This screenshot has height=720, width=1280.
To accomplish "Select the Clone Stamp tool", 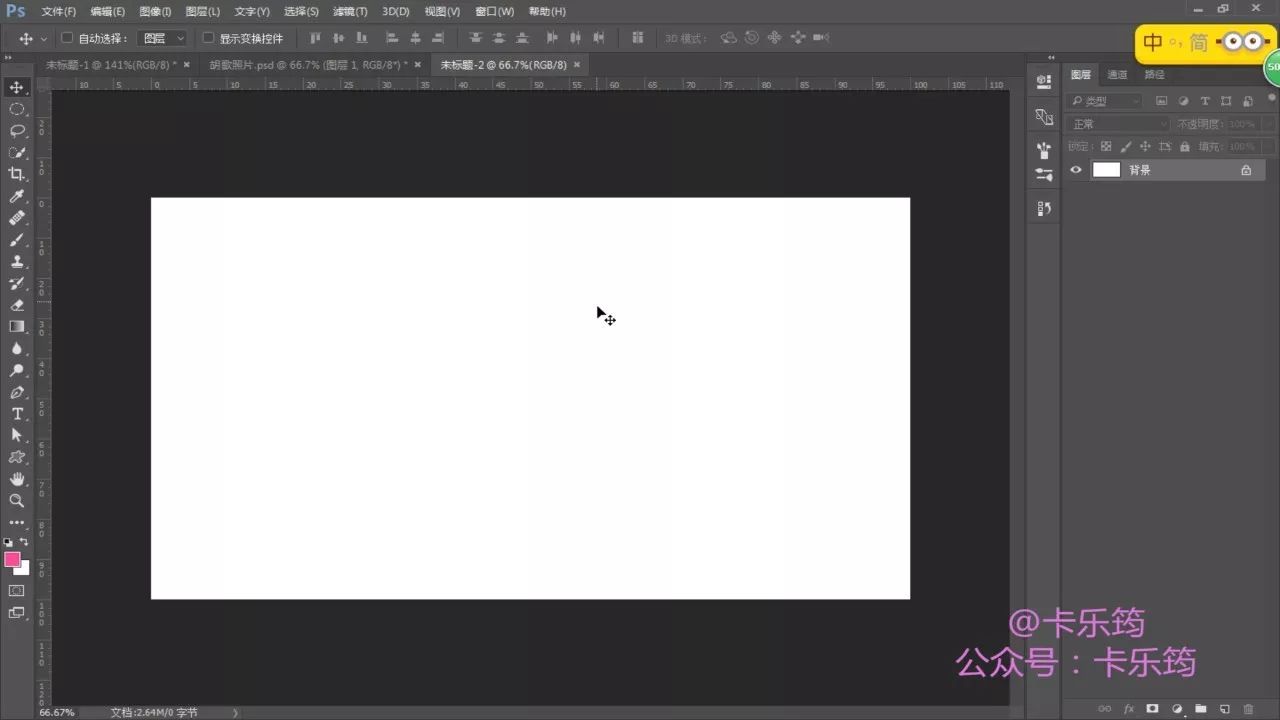I will coord(17,261).
